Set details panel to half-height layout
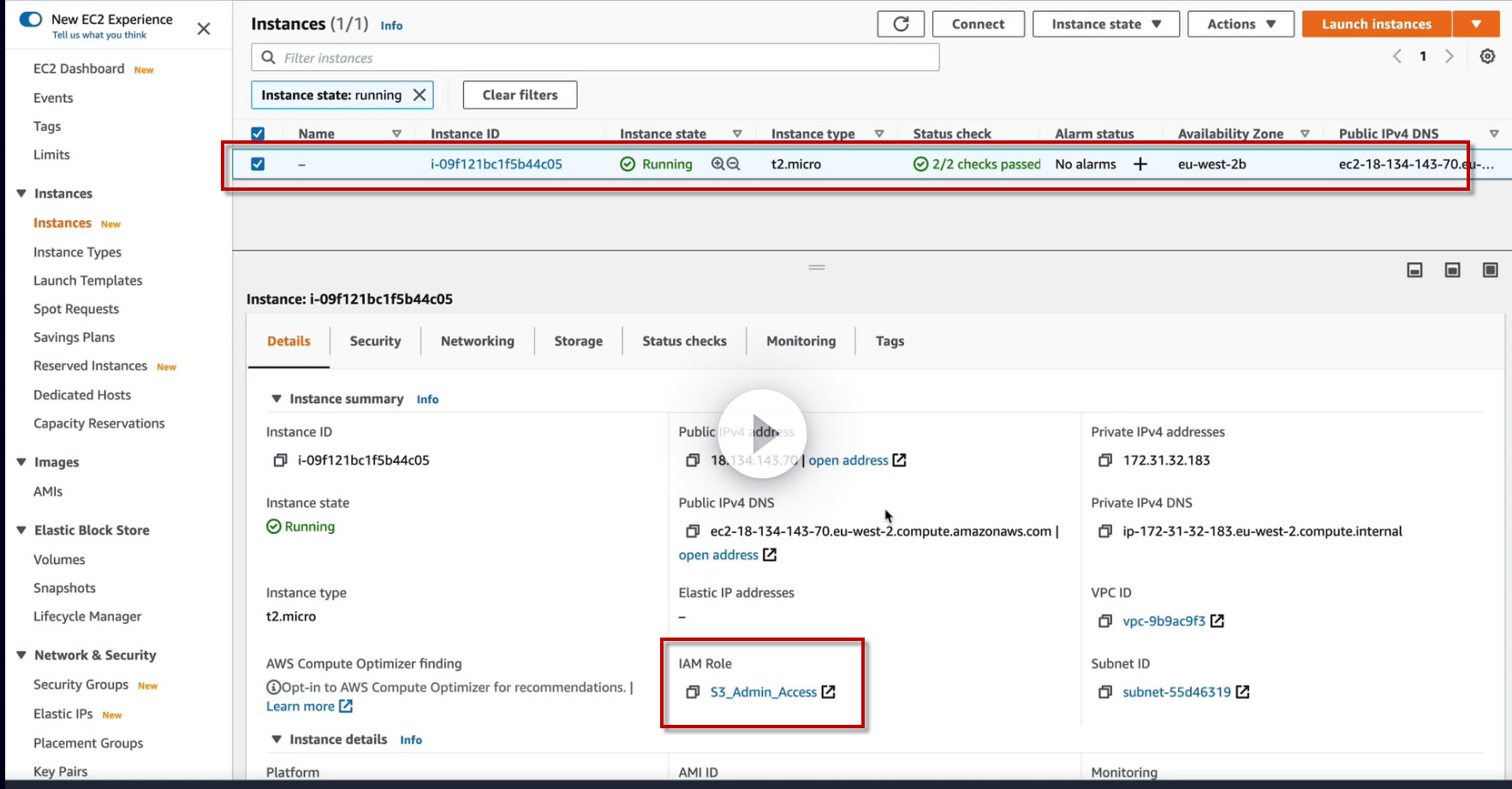1512x789 pixels. click(1453, 270)
